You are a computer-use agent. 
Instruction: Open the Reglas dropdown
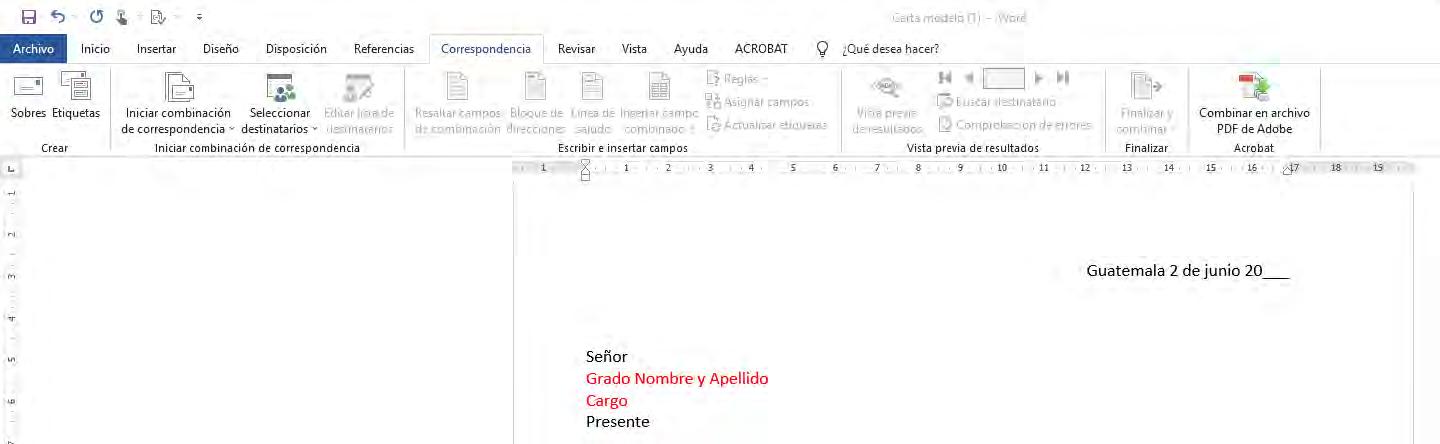[x=737, y=79]
